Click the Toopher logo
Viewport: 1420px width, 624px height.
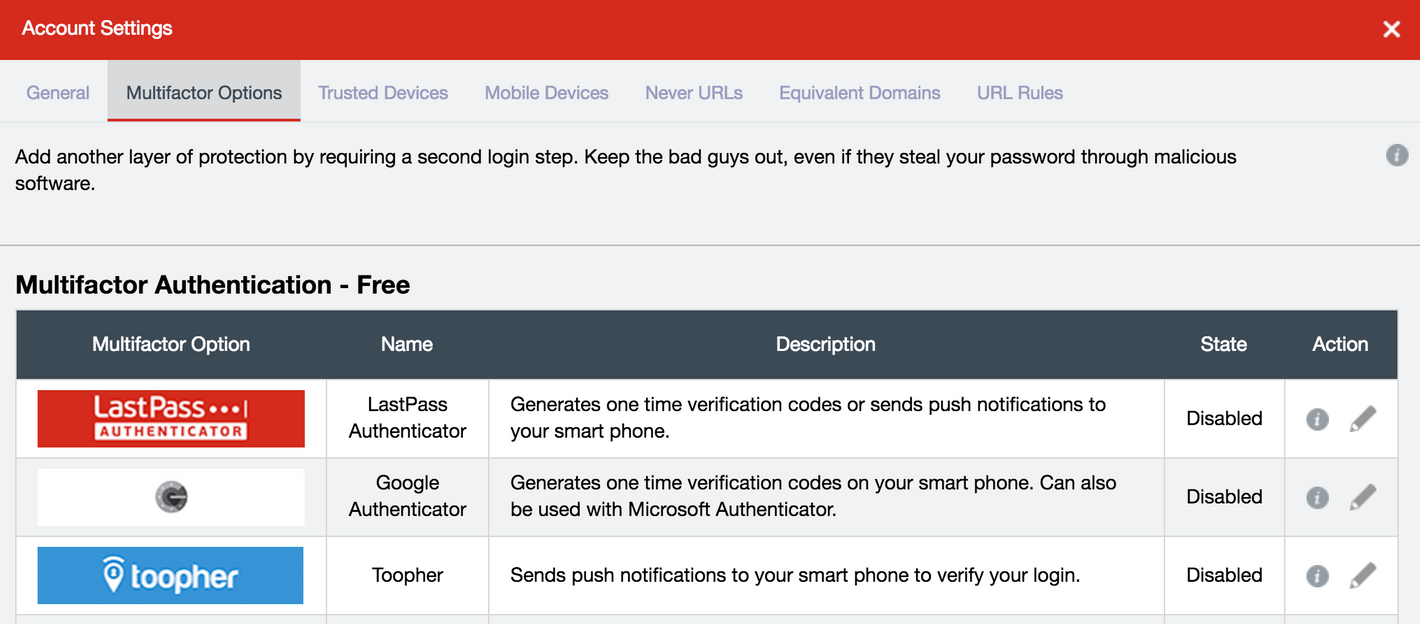pos(170,575)
